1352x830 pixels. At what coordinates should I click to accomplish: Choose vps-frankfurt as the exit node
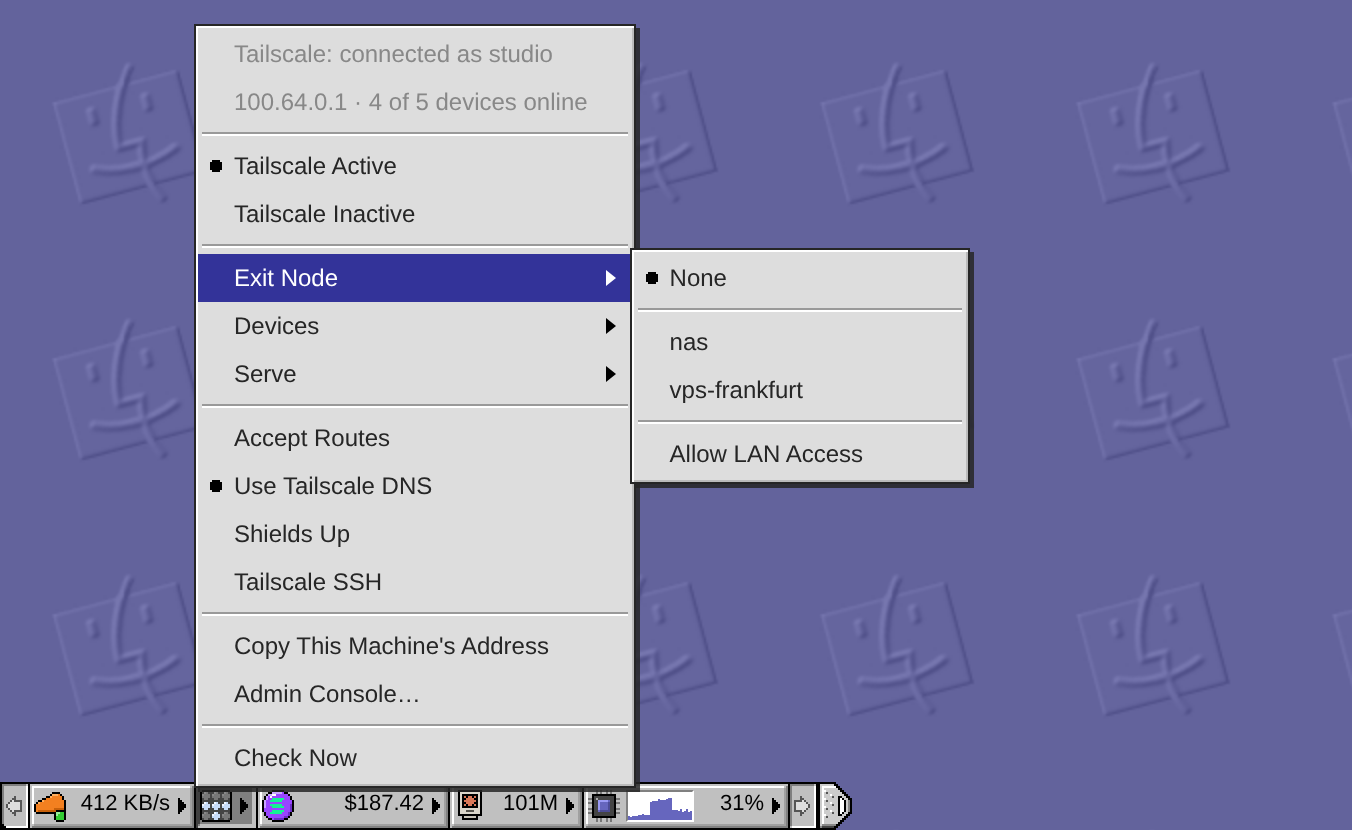point(800,390)
